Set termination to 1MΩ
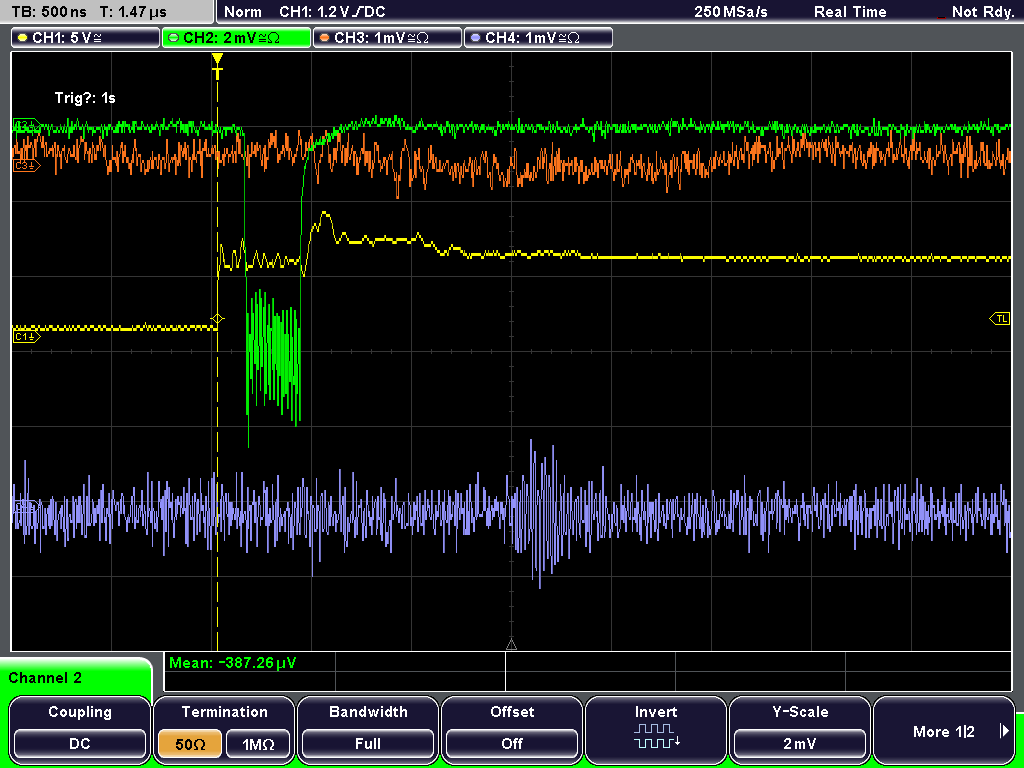The width and height of the screenshot is (1024, 768). point(258,744)
